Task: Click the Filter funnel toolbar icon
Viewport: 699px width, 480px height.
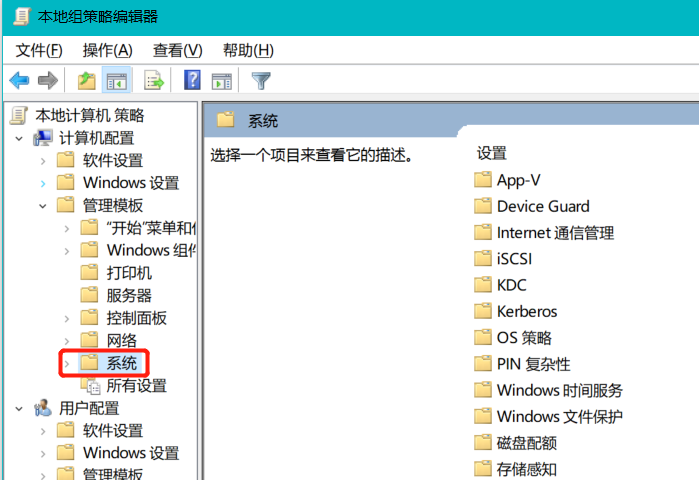Action: click(261, 81)
